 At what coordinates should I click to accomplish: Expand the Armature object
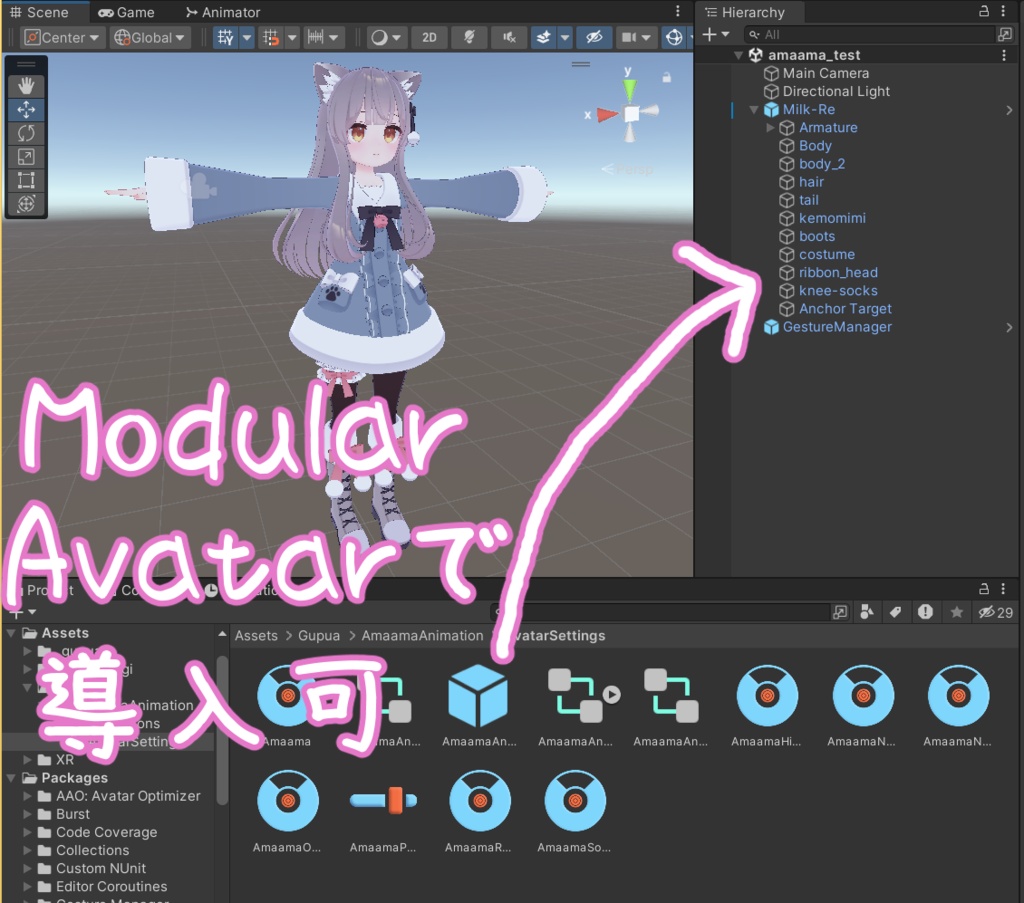click(770, 127)
